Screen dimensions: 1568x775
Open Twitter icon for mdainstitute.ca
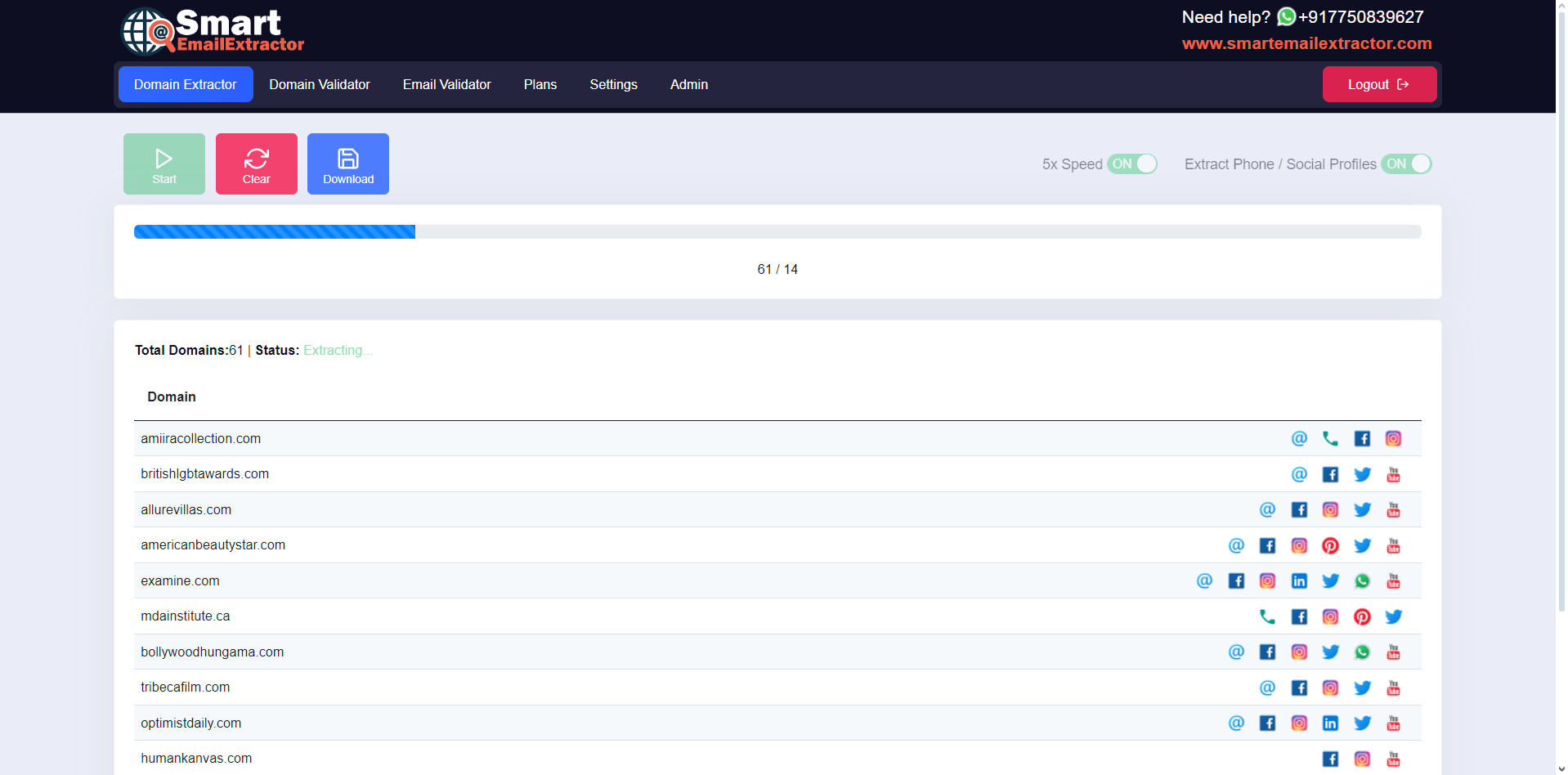(1393, 616)
